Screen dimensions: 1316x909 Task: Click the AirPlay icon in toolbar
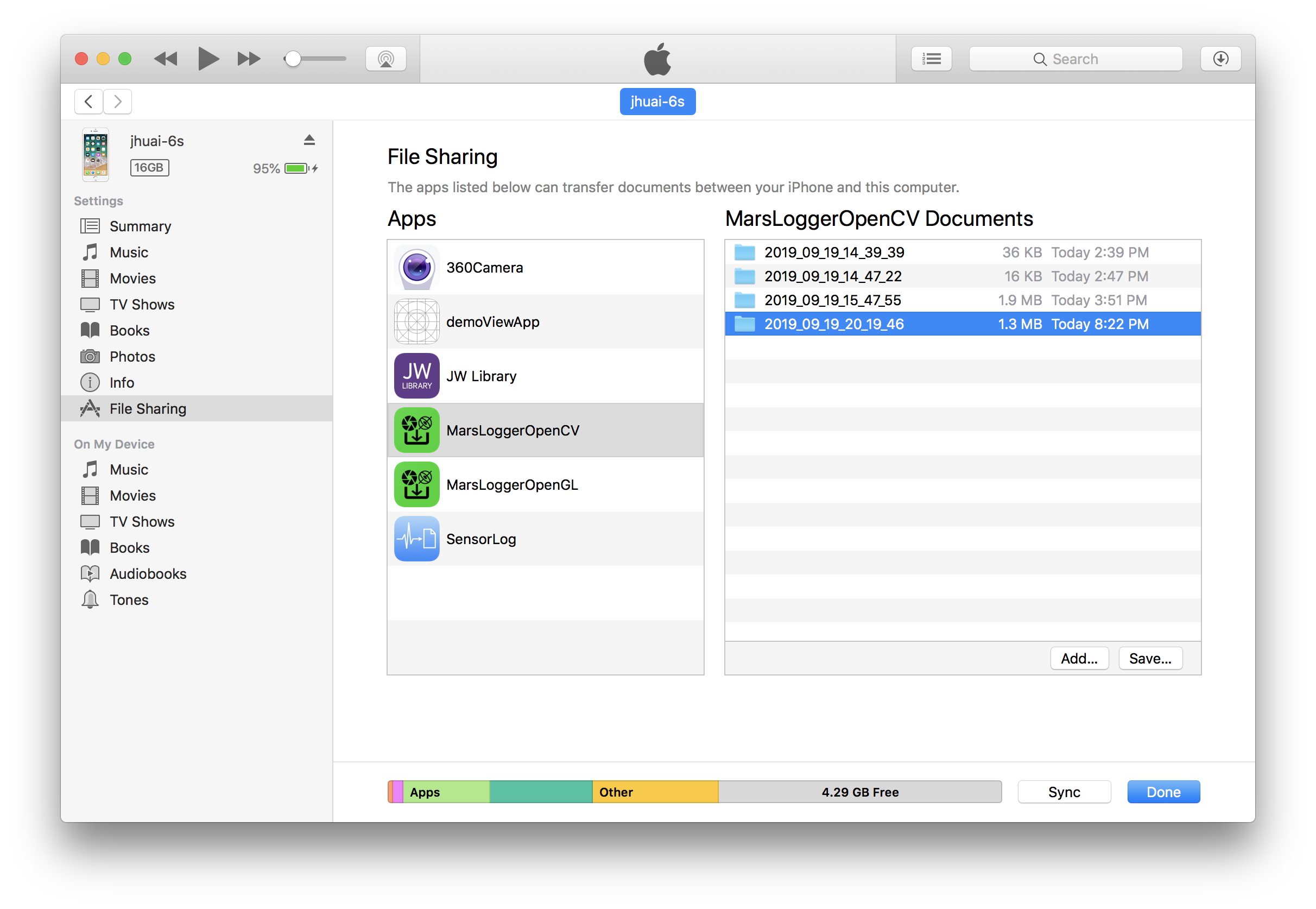(386, 59)
